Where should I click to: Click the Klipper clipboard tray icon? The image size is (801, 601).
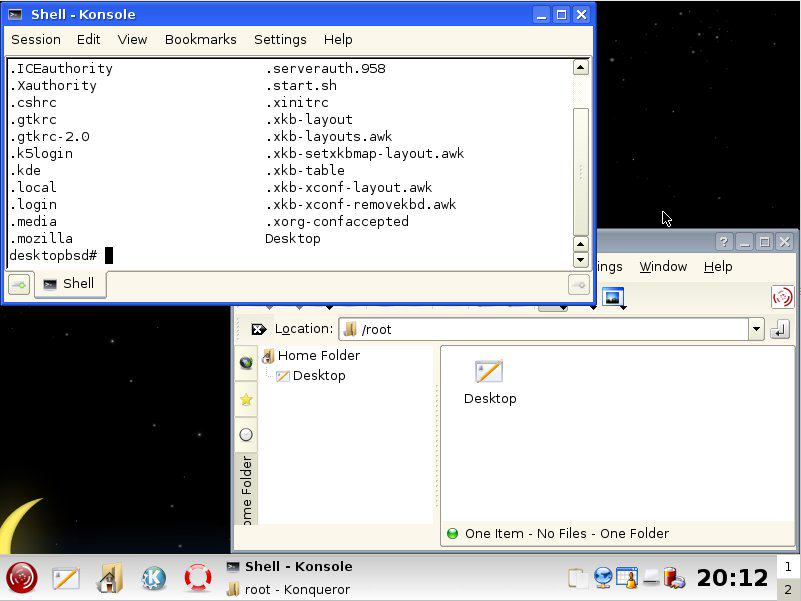point(575,578)
